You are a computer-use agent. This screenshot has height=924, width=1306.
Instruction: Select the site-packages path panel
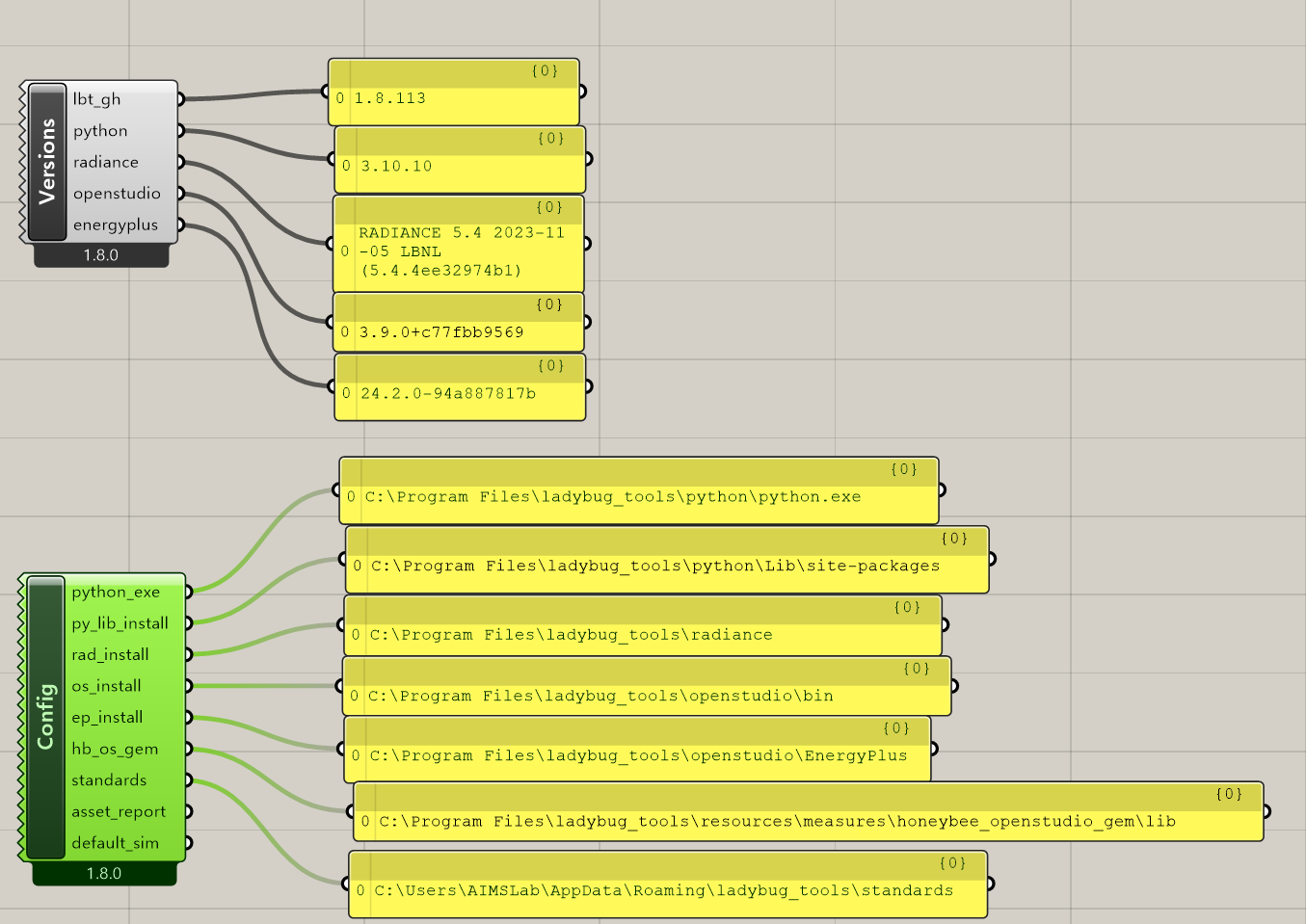(x=667, y=559)
